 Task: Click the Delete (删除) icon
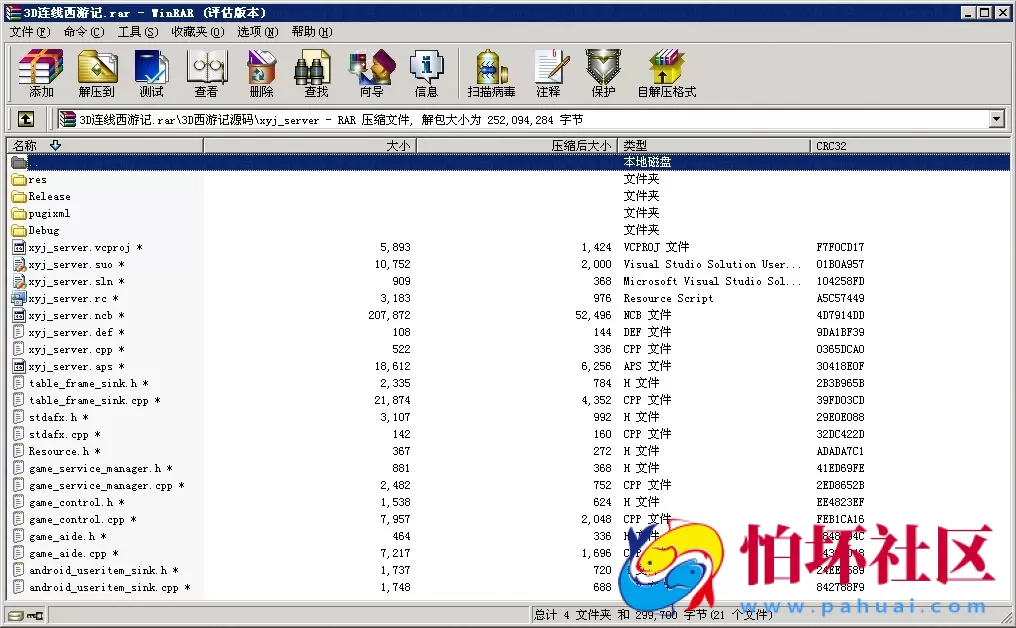(260, 73)
